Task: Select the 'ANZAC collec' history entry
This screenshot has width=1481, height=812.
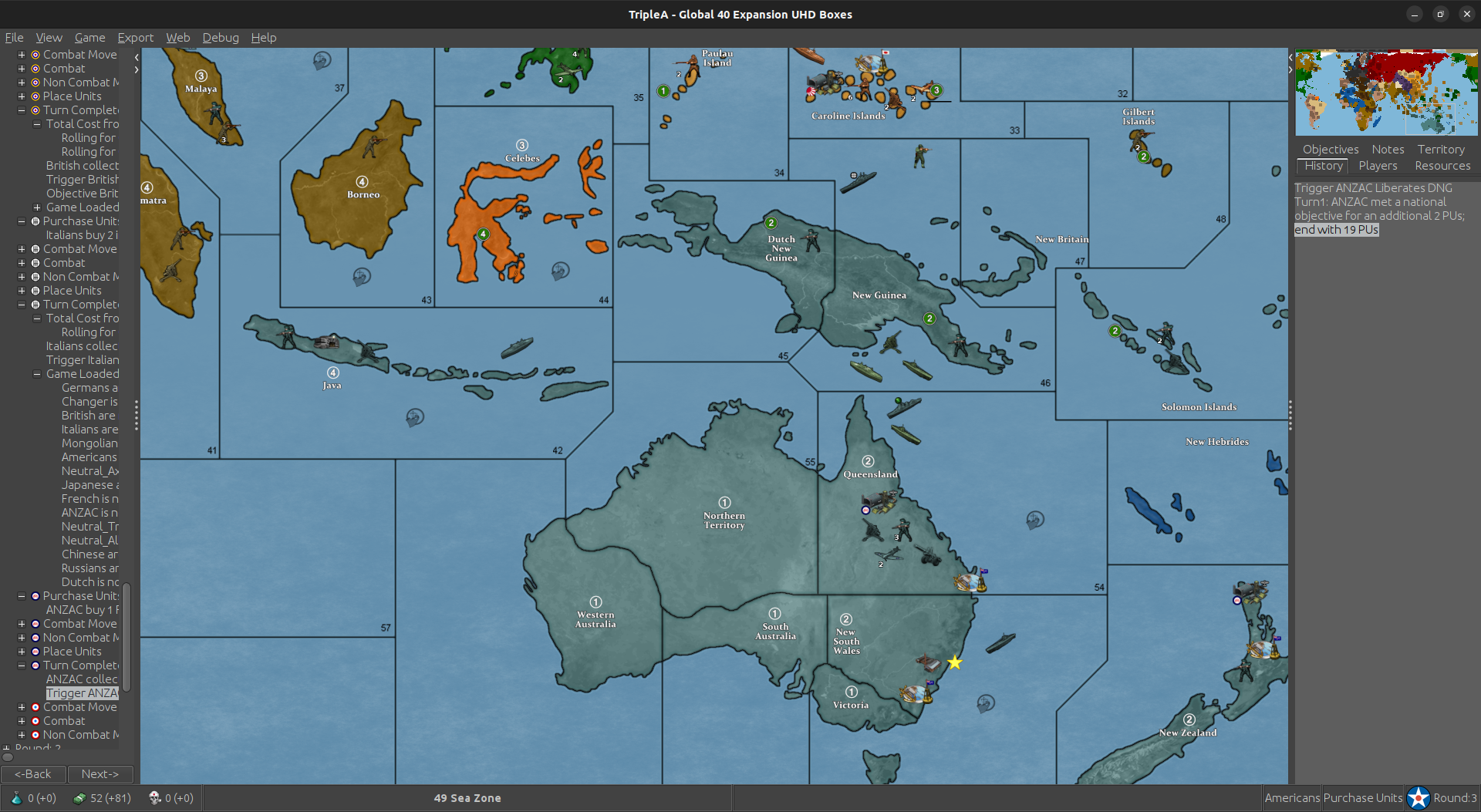Action: coord(82,679)
